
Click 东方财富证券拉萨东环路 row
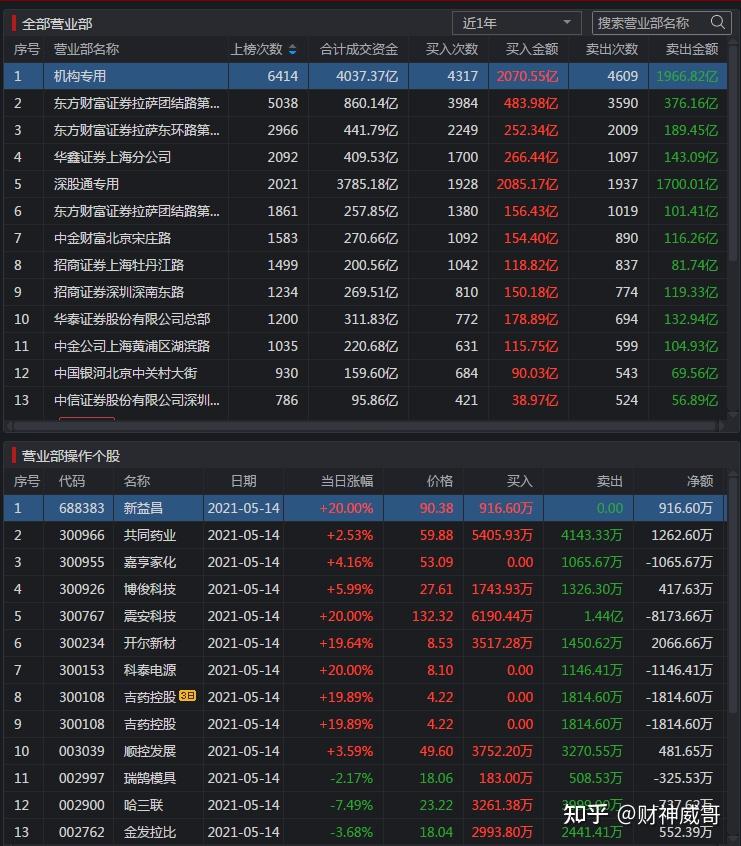[x=365, y=130]
